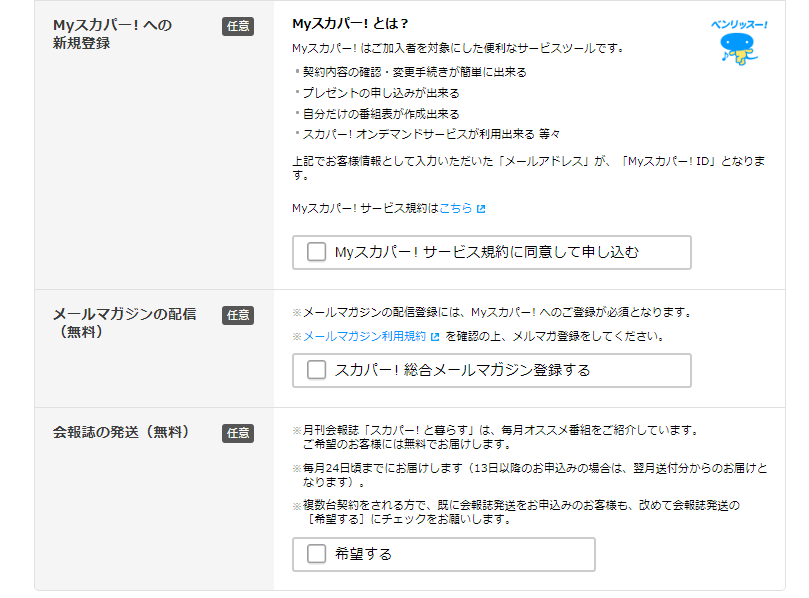Click bullet プレゼントの申し込みが出来る
Screen dimensions: 809x598
coord(381,93)
